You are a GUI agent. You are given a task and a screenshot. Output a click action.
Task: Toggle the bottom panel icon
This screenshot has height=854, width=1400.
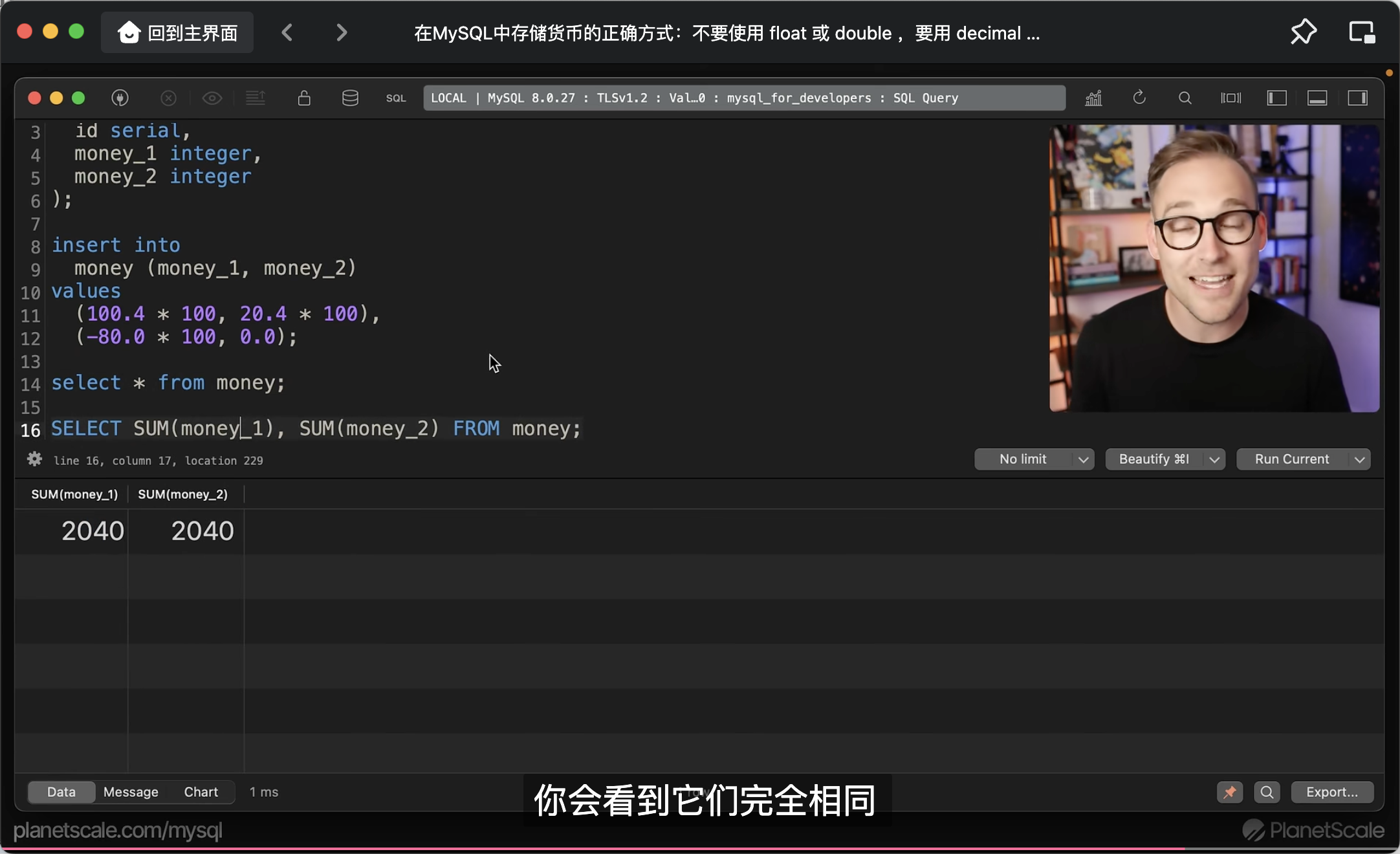(1317, 98)
